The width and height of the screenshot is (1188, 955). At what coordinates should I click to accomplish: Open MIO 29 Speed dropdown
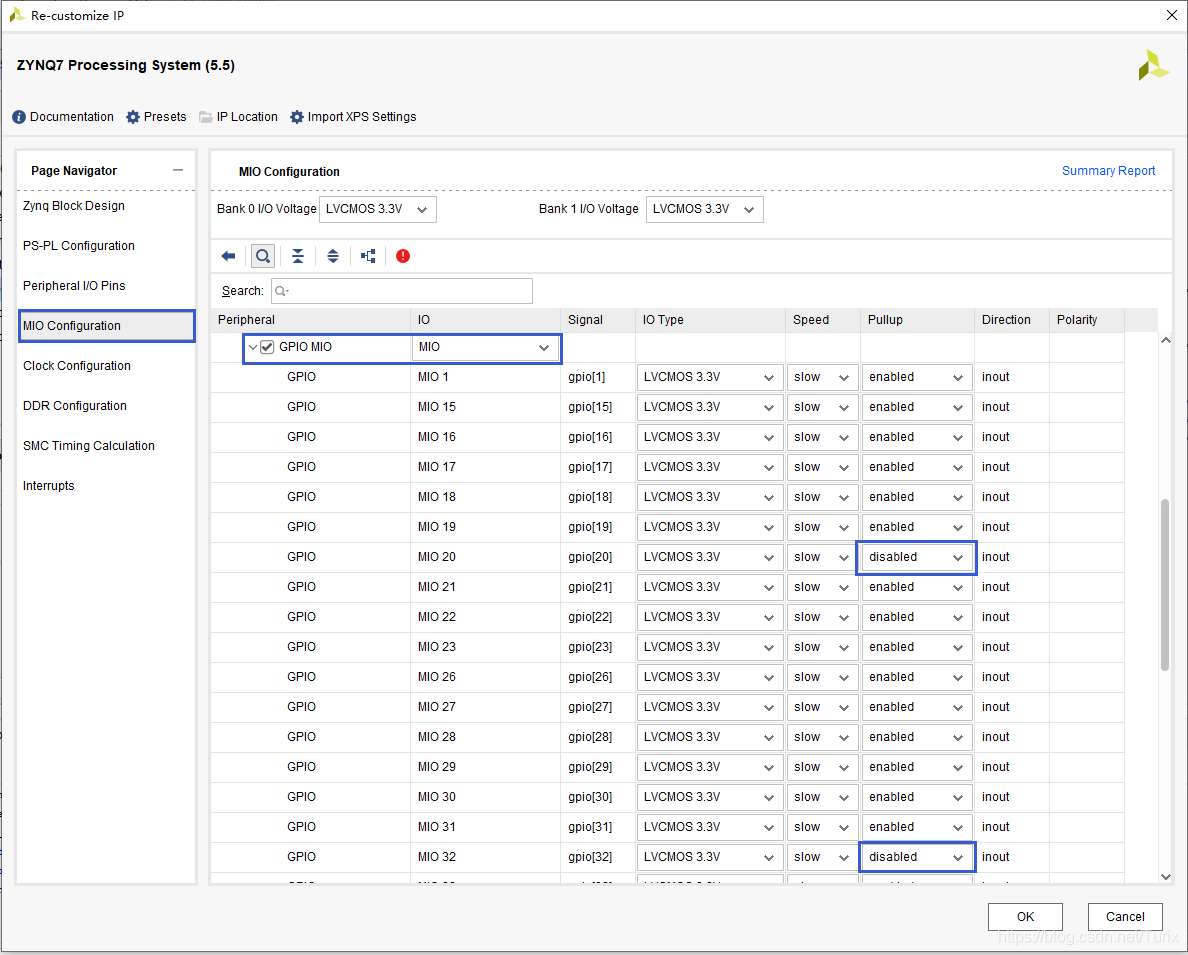click(822, 767)
